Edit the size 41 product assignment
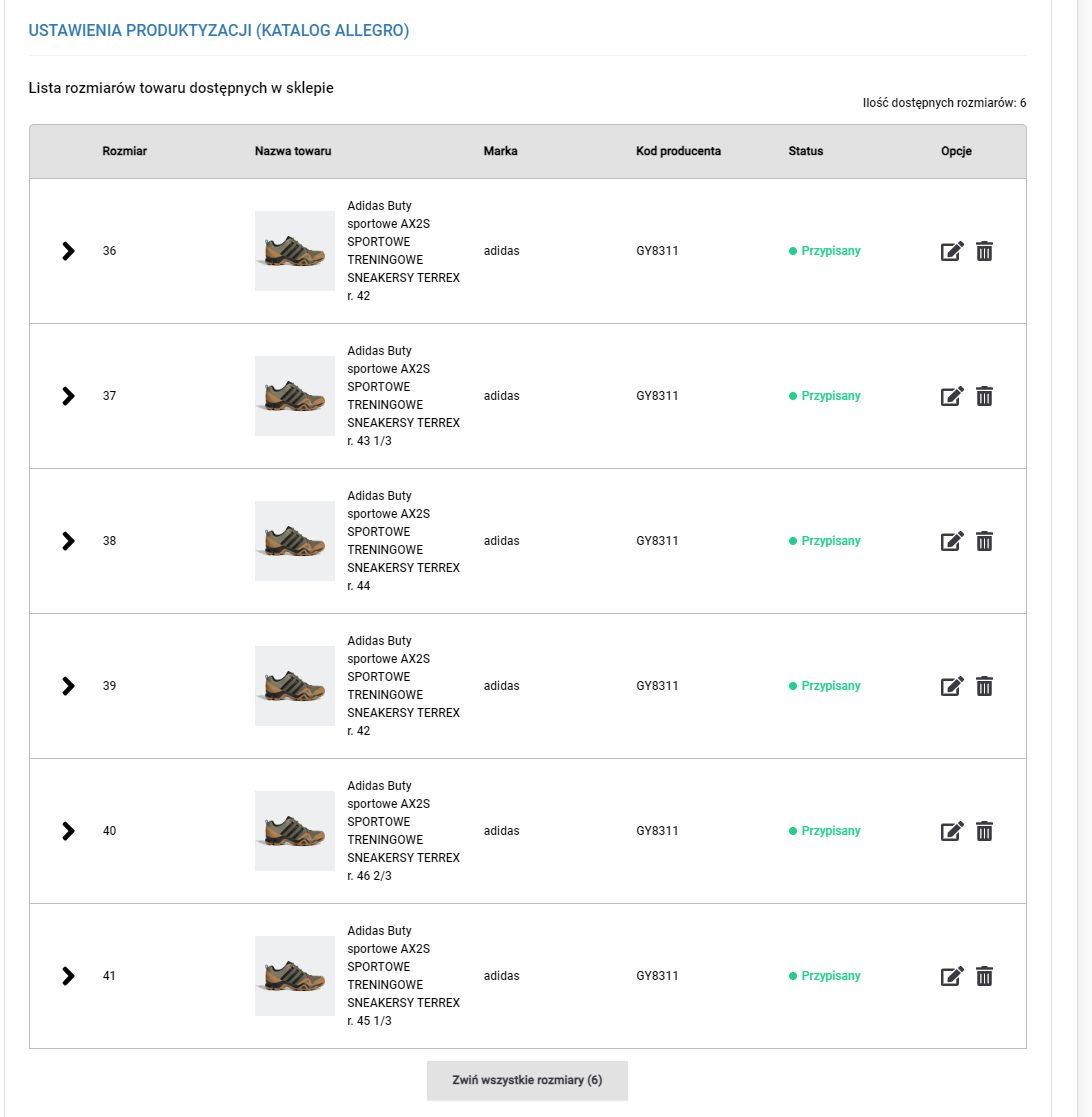This screenshot has height=1117, width=1092. tap(952, 976)
